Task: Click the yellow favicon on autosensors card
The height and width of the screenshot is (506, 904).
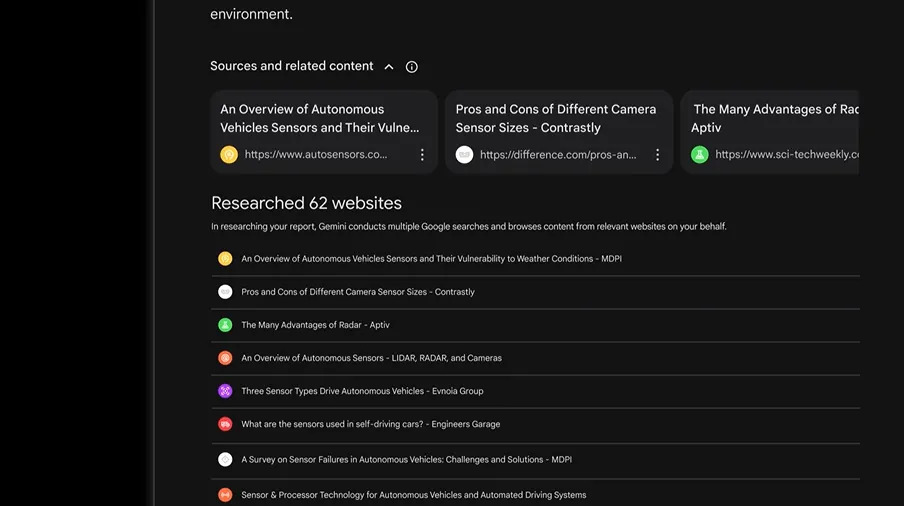Action: click(x=229, y=155)
